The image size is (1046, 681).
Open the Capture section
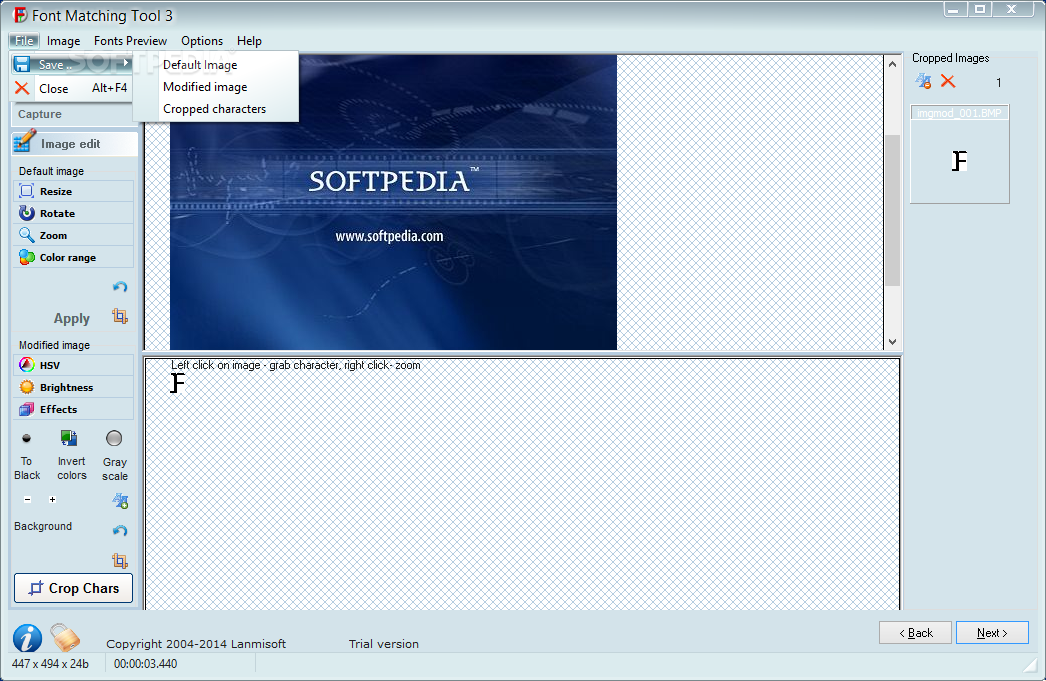click(74, 114)
